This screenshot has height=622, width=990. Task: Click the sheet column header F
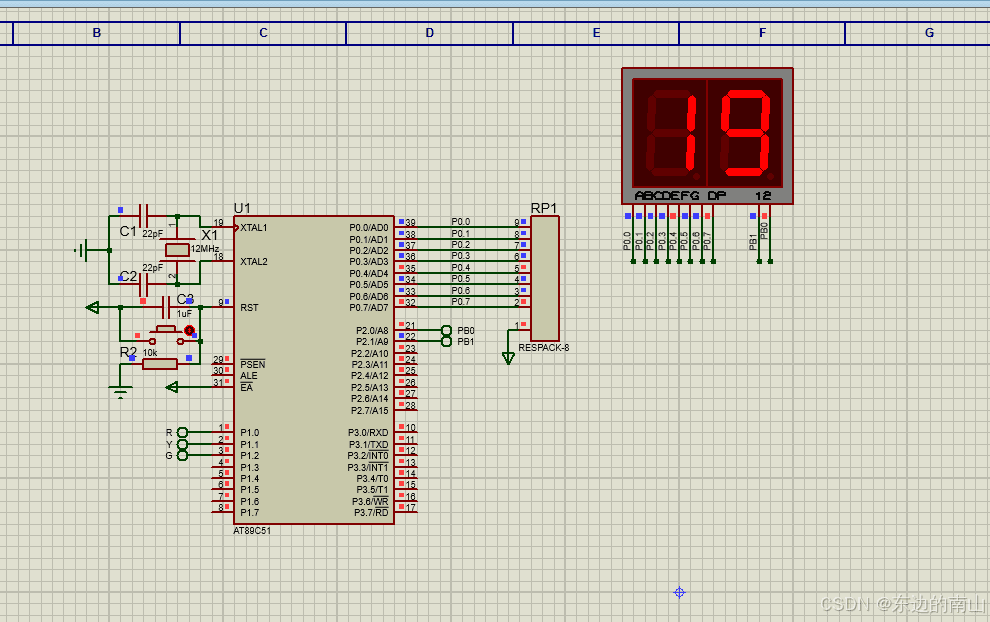[x=762, y=33]
